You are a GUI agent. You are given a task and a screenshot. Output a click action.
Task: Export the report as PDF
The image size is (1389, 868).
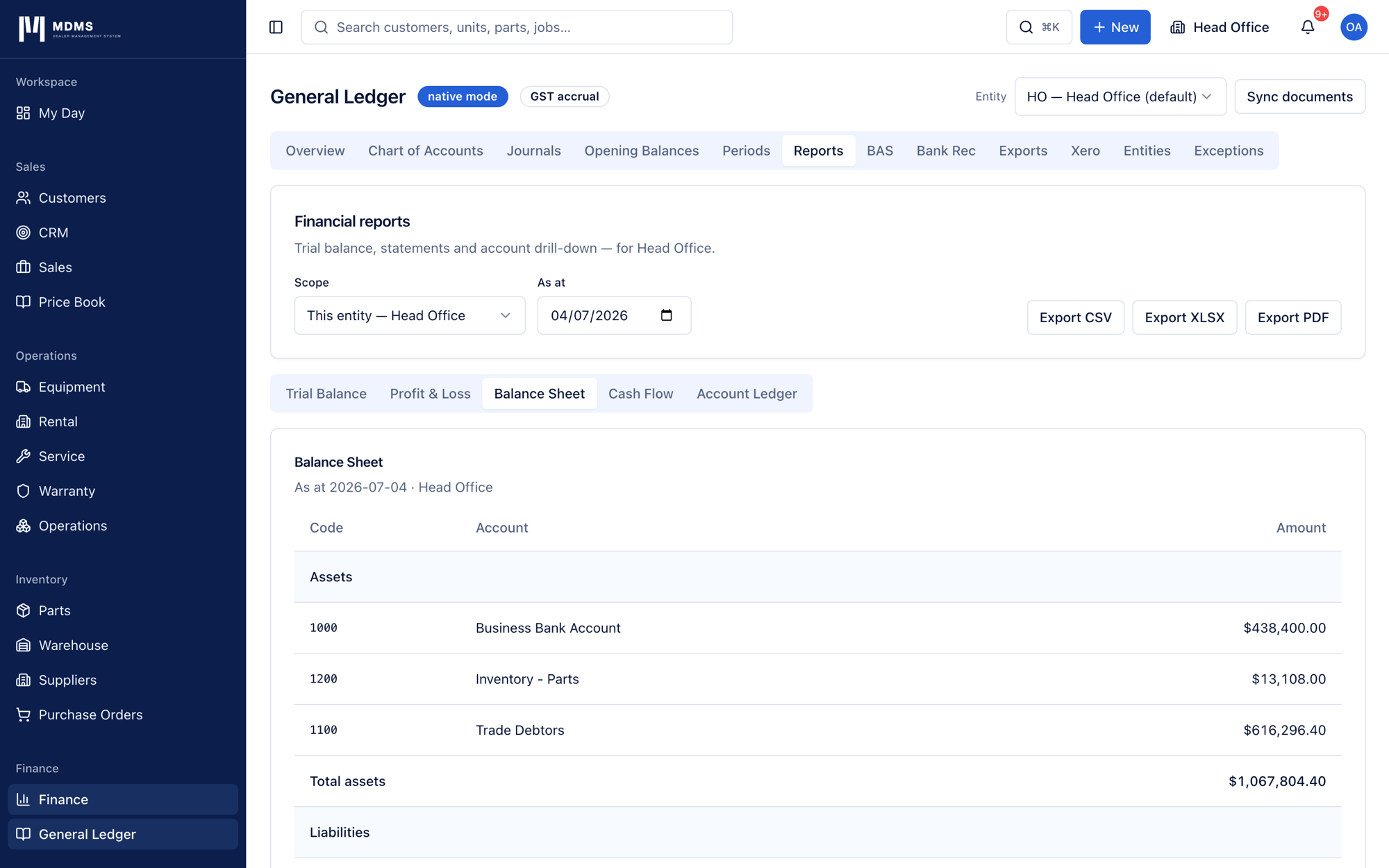tap(1293, 317)
